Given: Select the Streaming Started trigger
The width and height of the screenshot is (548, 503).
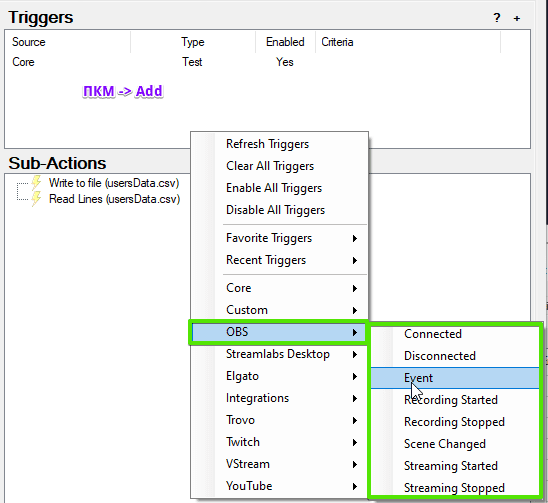Looking at the screenshot, I should pyautogui.click(x=455, y=466).
